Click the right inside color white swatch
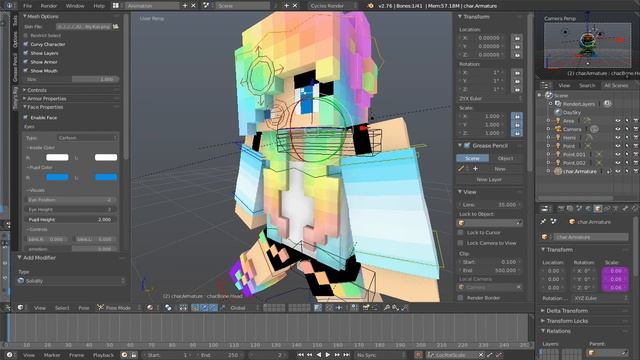The width and height of the screenshot is (640, 360). pyautogui.click(x=57, y=157)
